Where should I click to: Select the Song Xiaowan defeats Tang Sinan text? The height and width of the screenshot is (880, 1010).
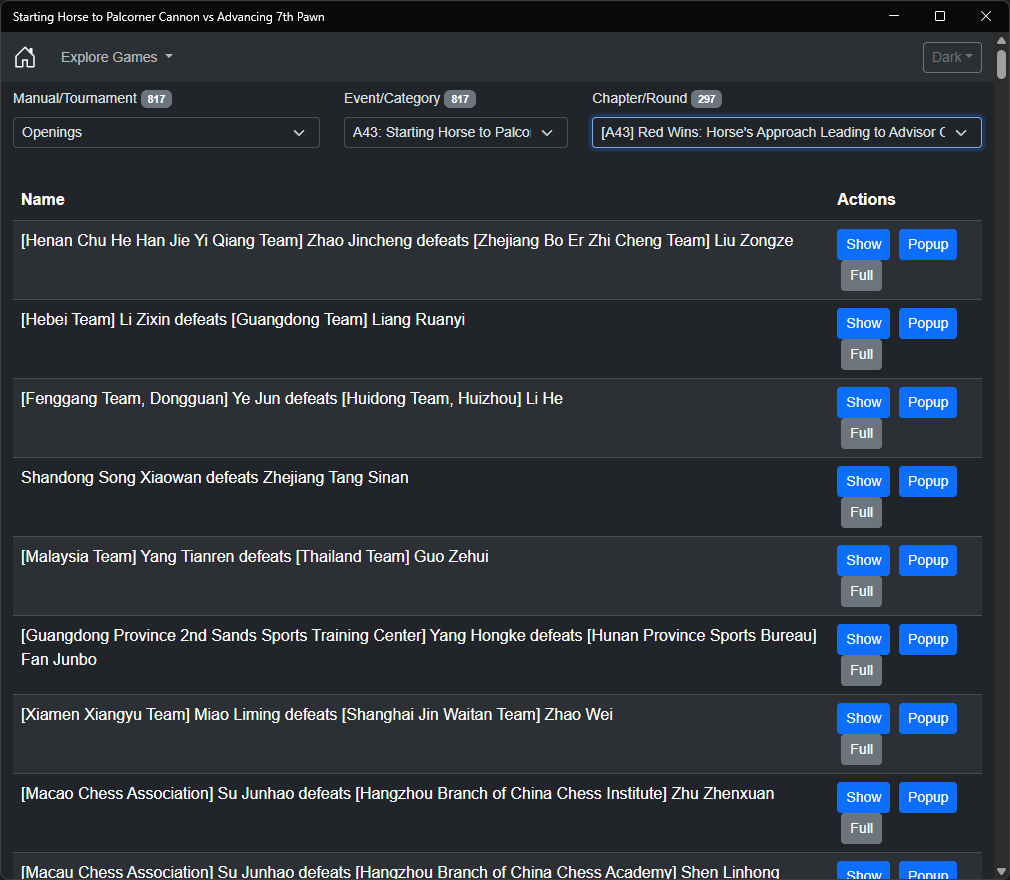pos(214,478)
